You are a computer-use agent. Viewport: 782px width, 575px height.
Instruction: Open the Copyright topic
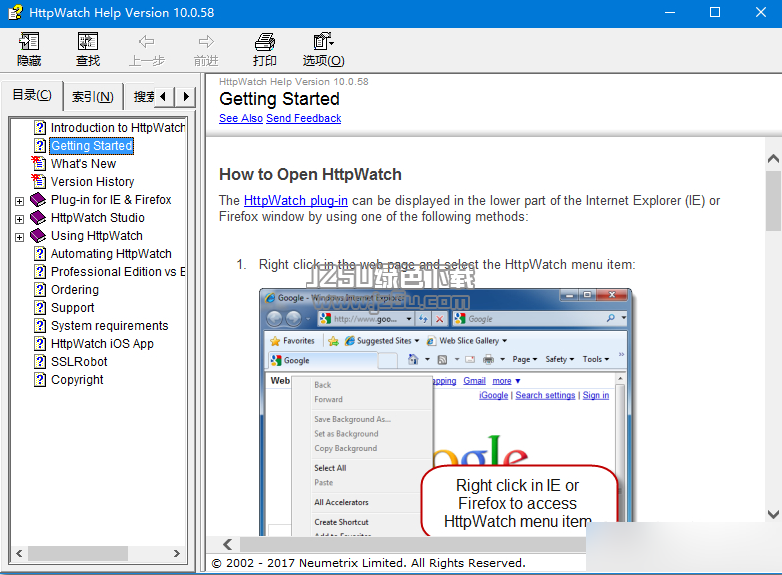(77, 380)
